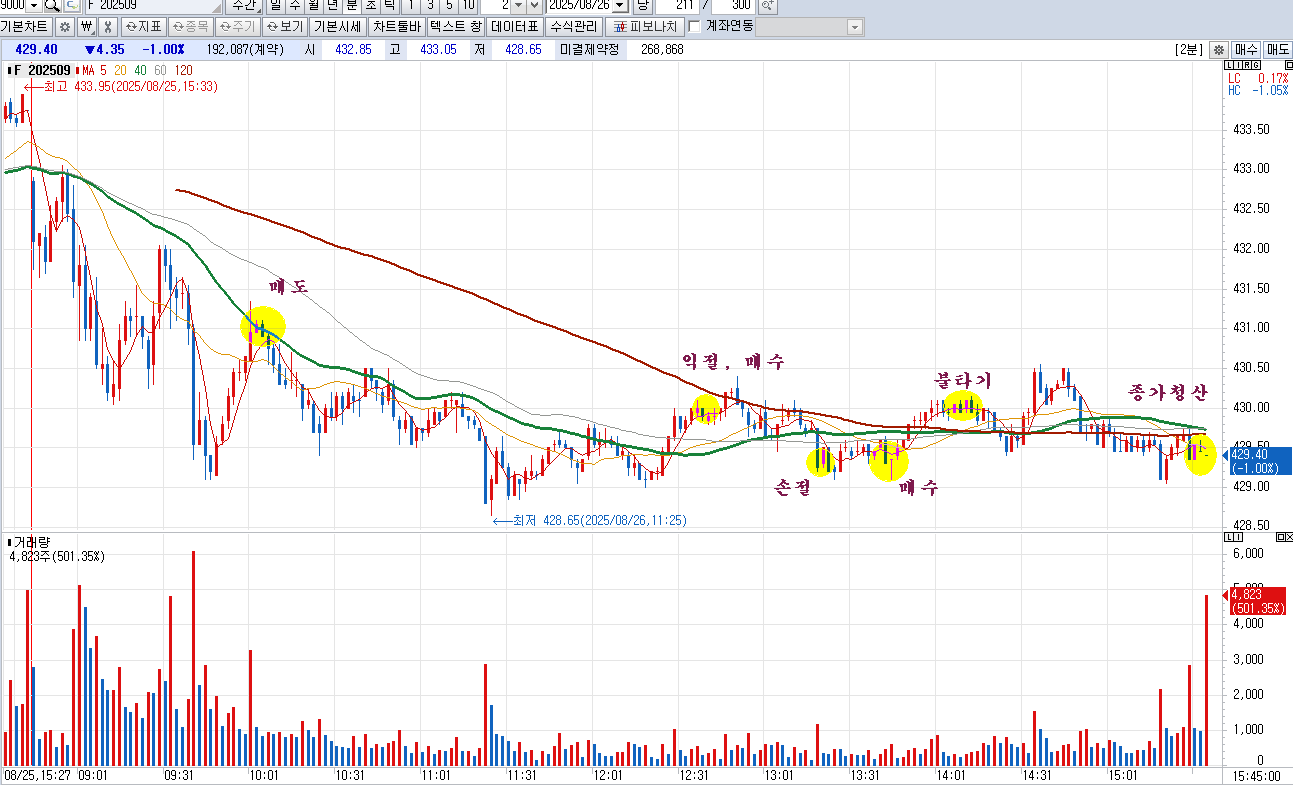Click the scissors tool icon in toolbar
The height and width of the screenshot is (785, 1293).
click(x=108, y=27)
